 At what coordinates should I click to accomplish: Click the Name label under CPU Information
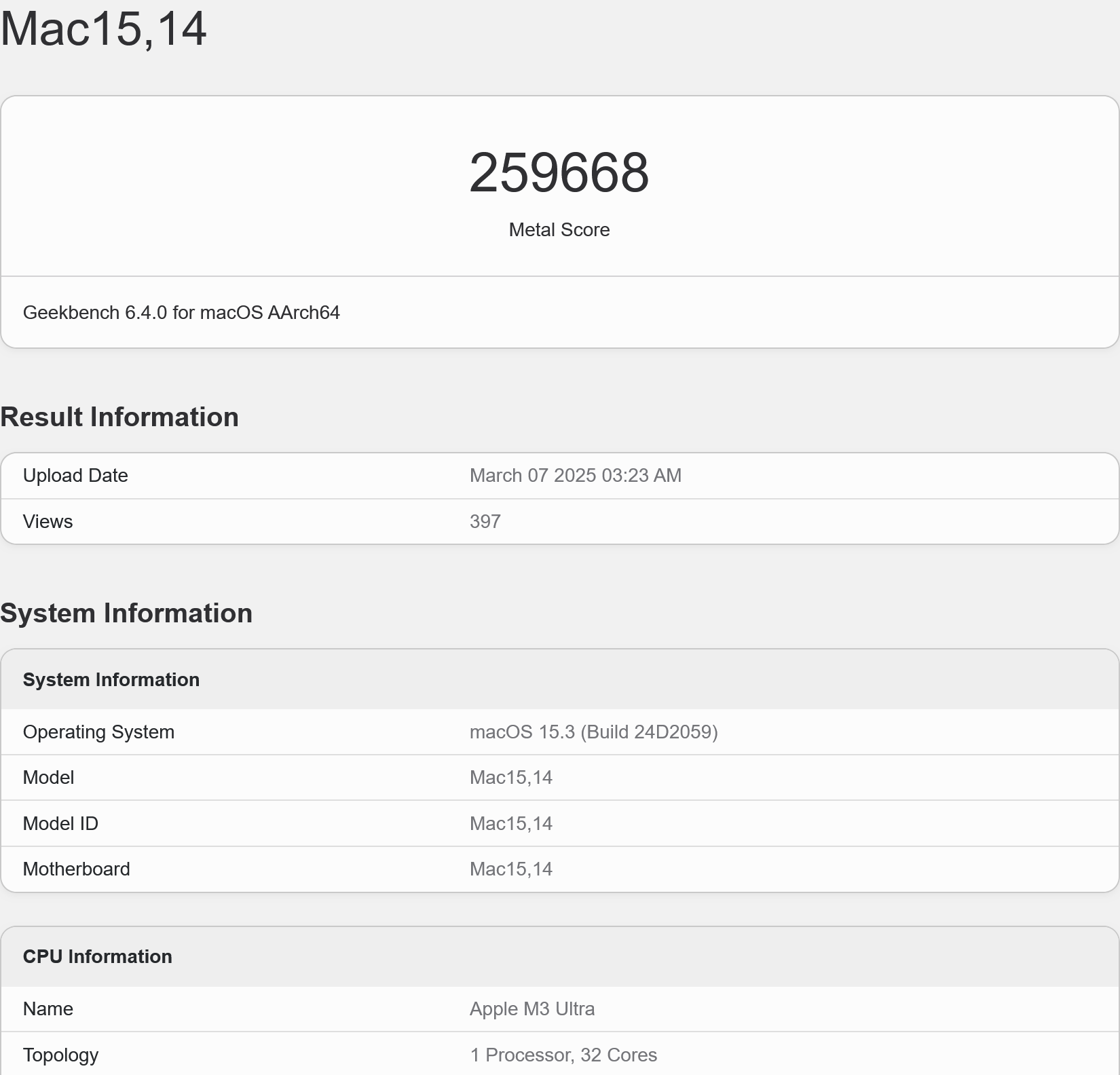48,1008
